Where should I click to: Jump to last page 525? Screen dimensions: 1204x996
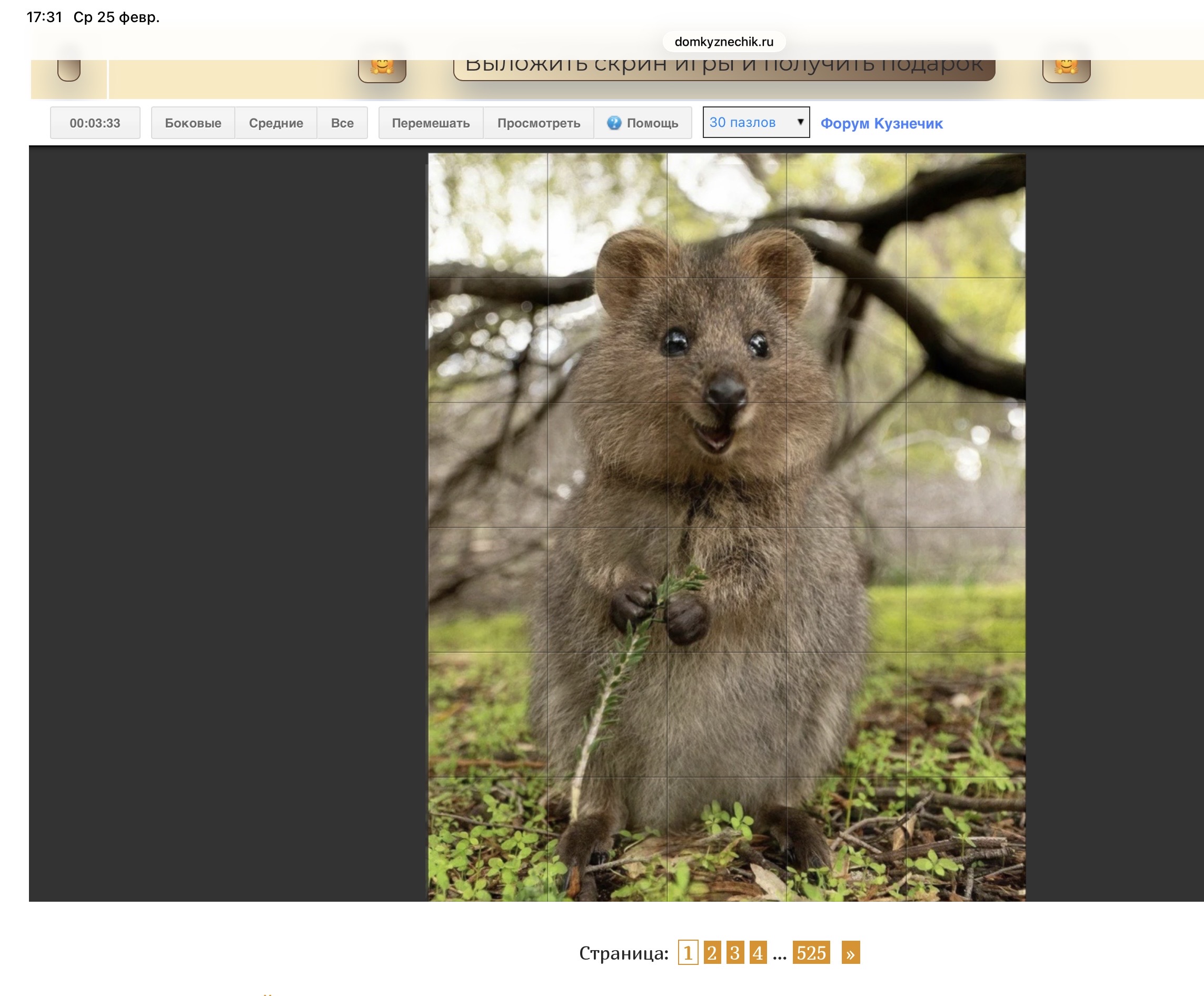(811, 953)
